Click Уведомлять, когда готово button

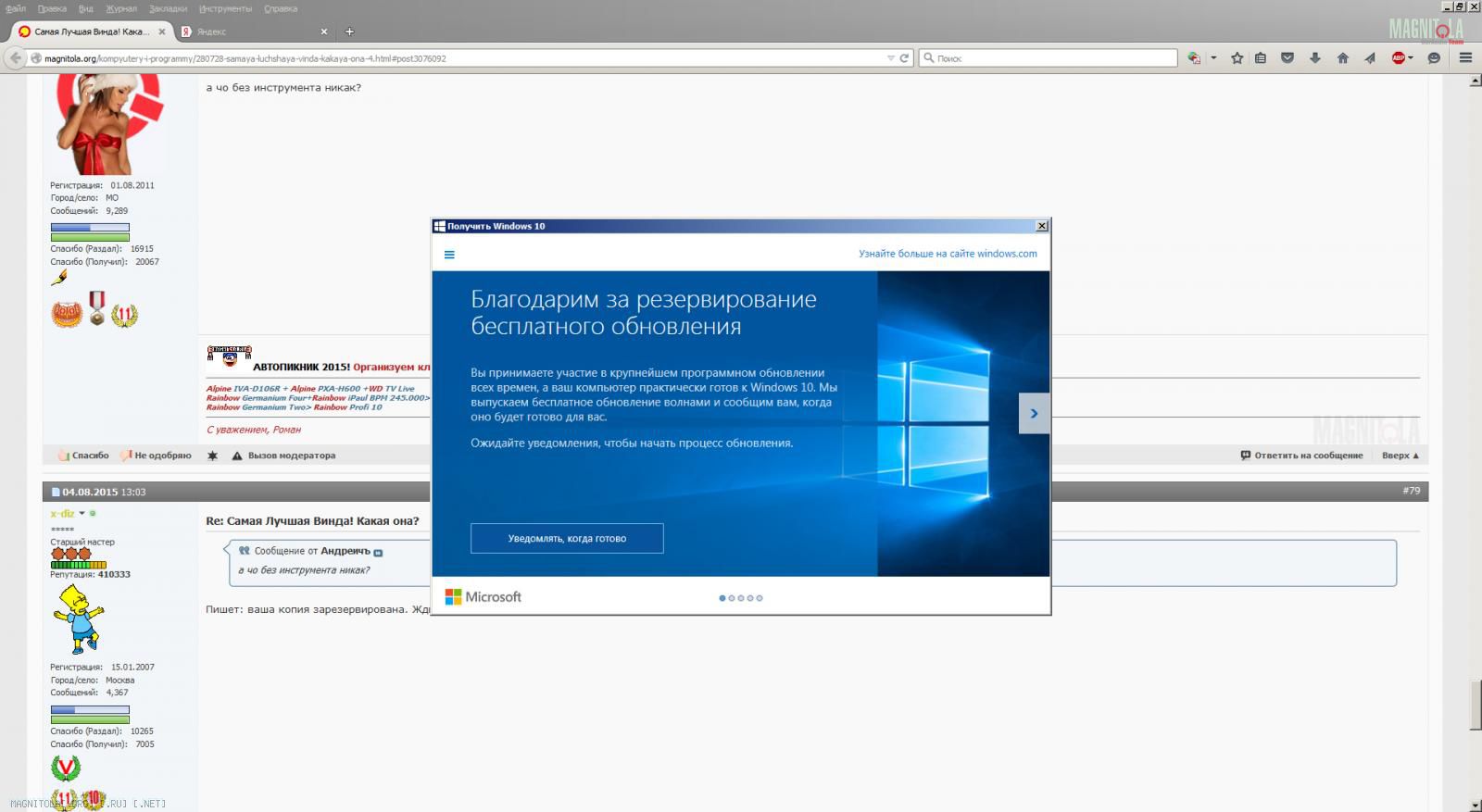(567, 538)
